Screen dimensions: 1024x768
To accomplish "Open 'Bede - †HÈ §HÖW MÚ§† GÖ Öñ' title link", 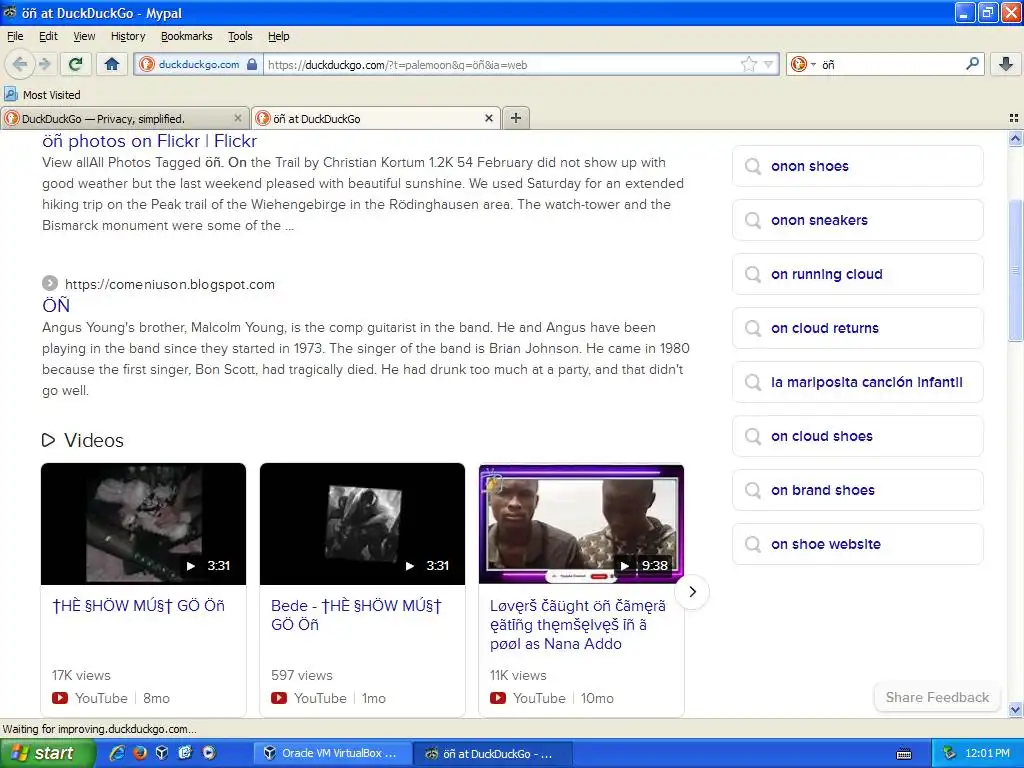I will click(x=357, y=615).
